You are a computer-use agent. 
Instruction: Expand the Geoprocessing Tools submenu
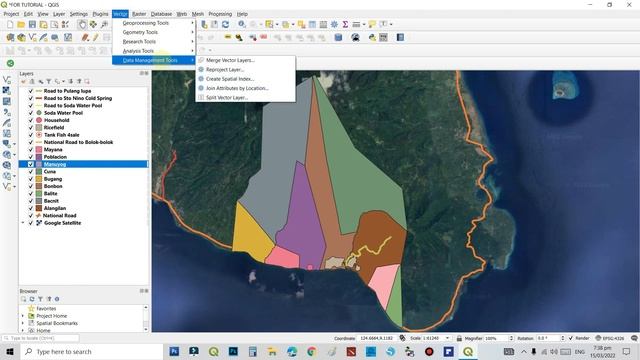pos(154,23)
